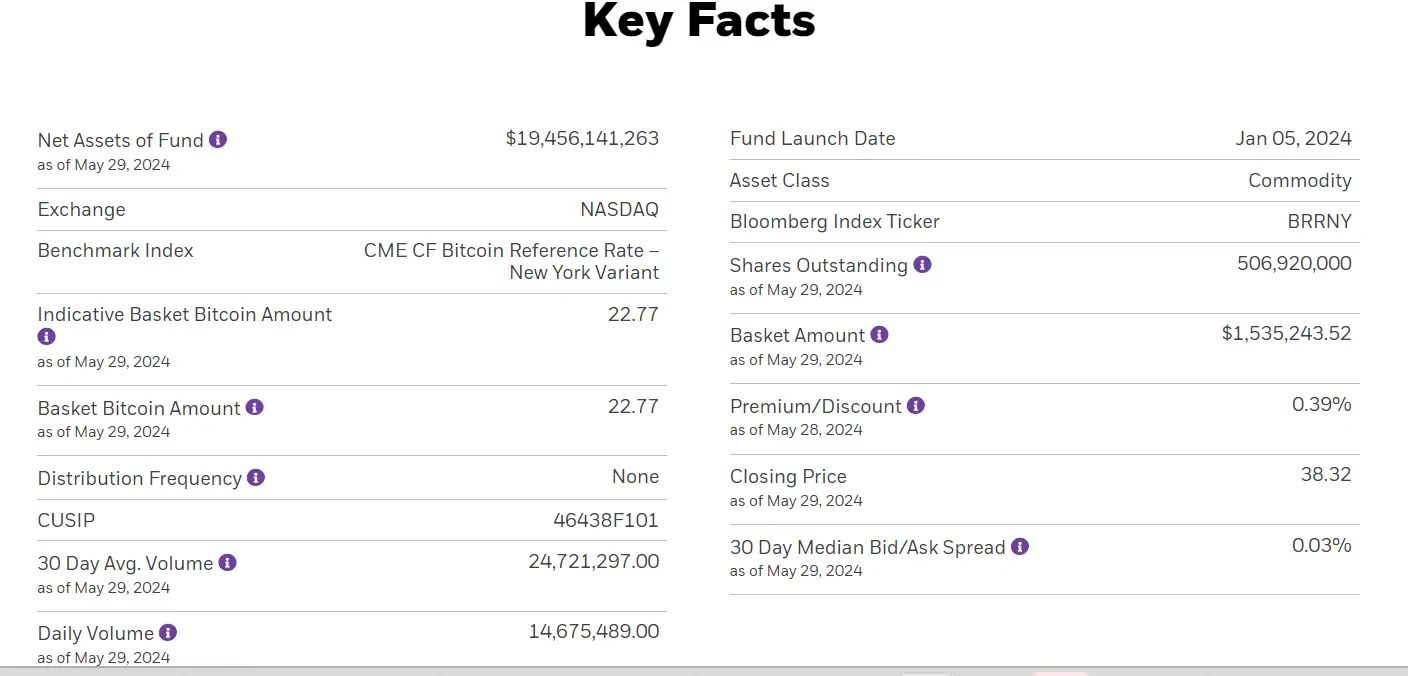Click the info icon beside Net Assets of Fund
The width and height of the screenshot is (1408, 676).
coord(218,140)
